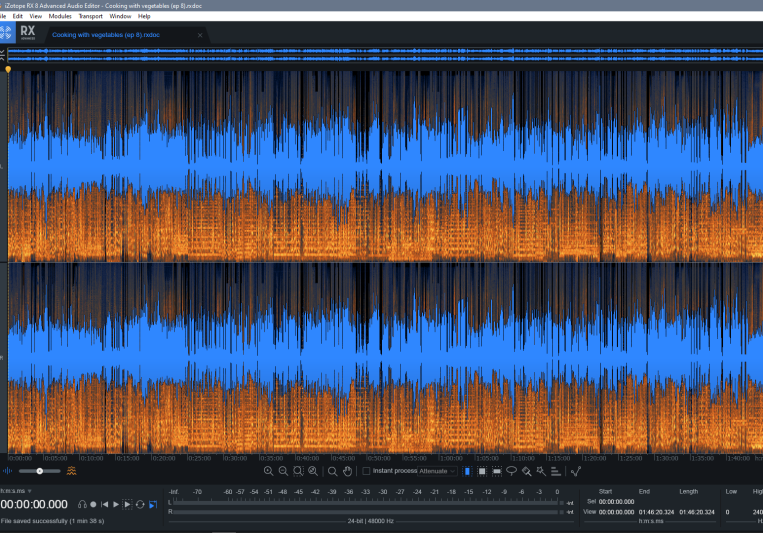Open the Edit menu
Image resolution: width=763 pixels, height=533 pixels.
pos(18,16)
